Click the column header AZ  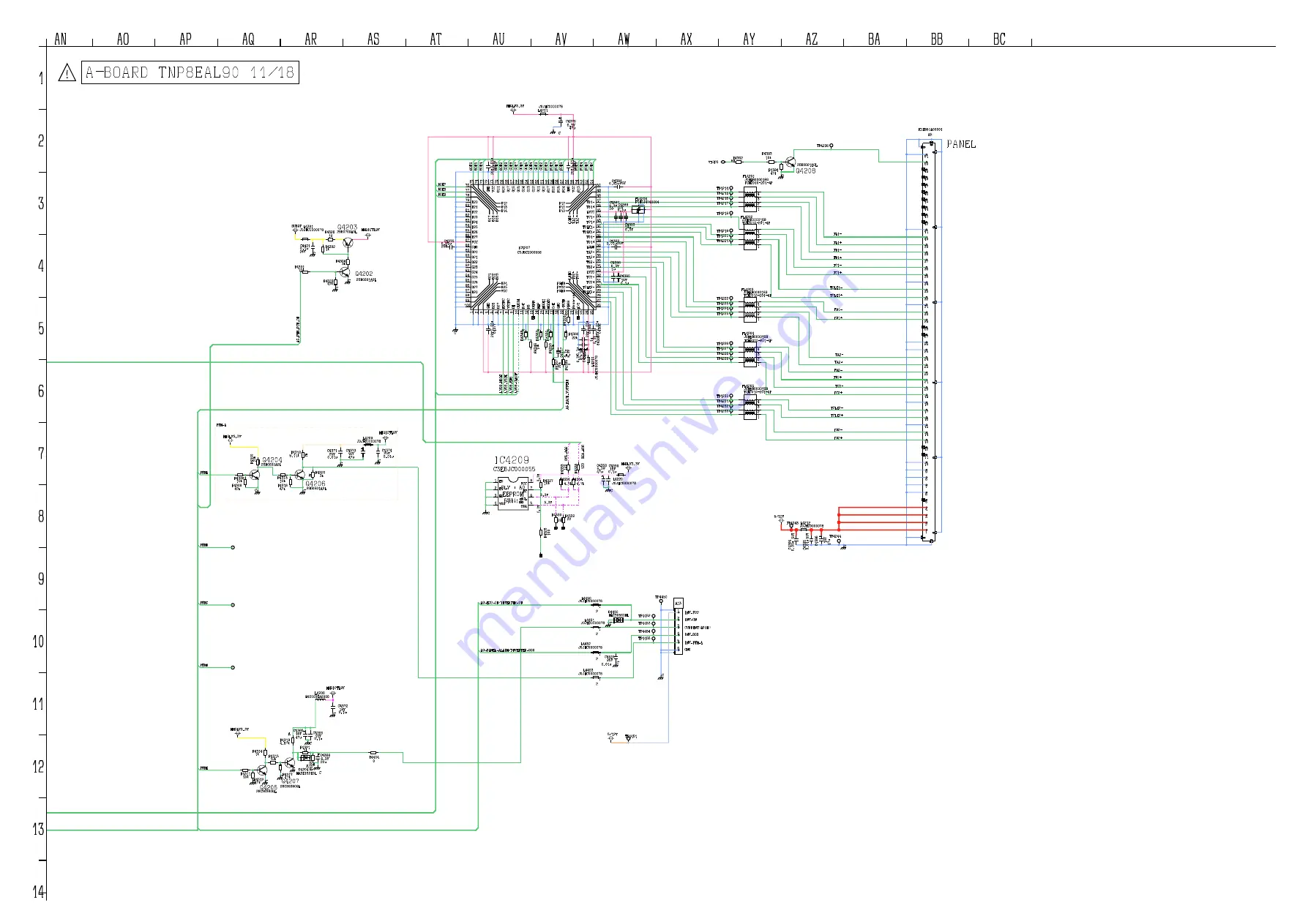[812, 39]
